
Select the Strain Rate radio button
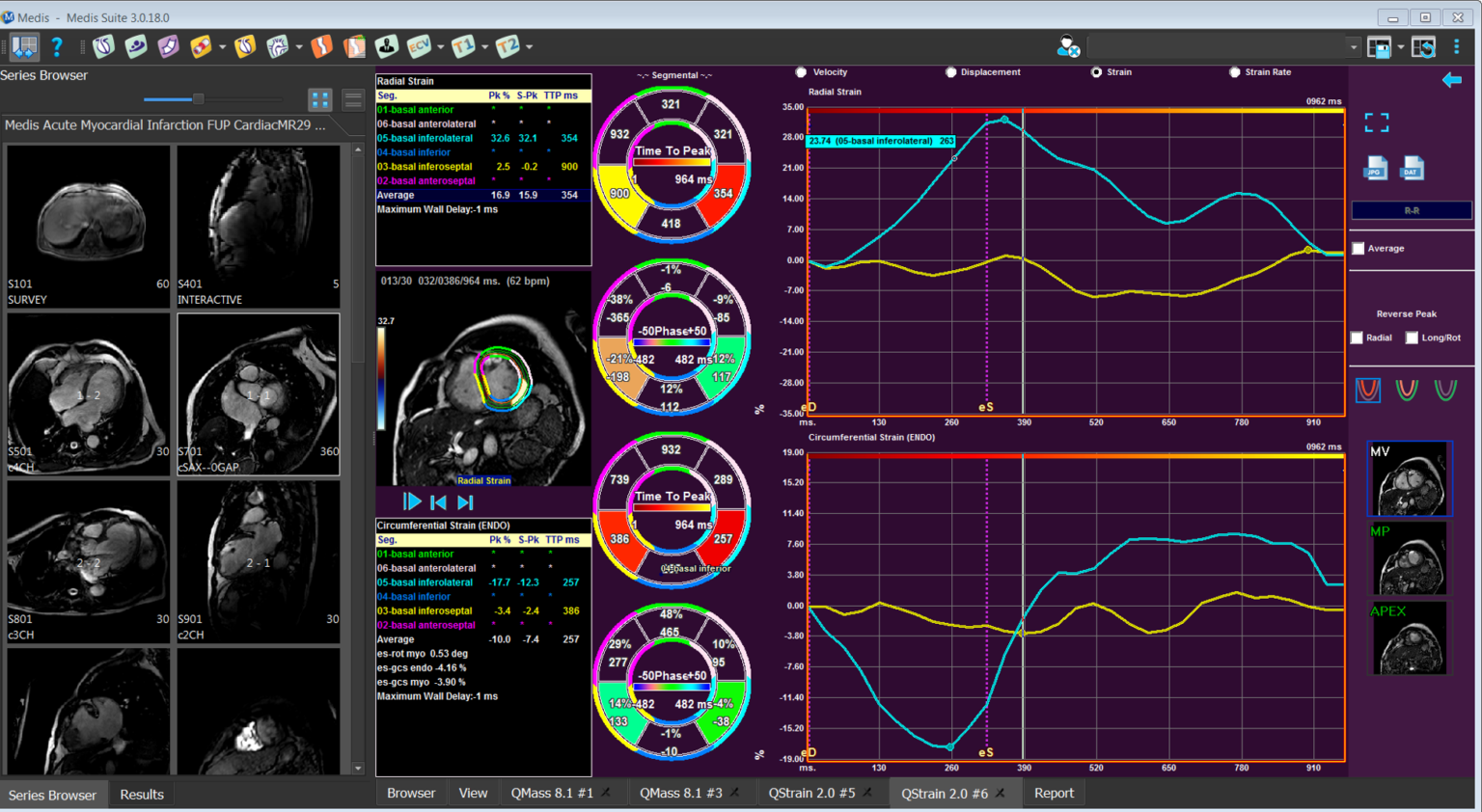click(1235, 72)
